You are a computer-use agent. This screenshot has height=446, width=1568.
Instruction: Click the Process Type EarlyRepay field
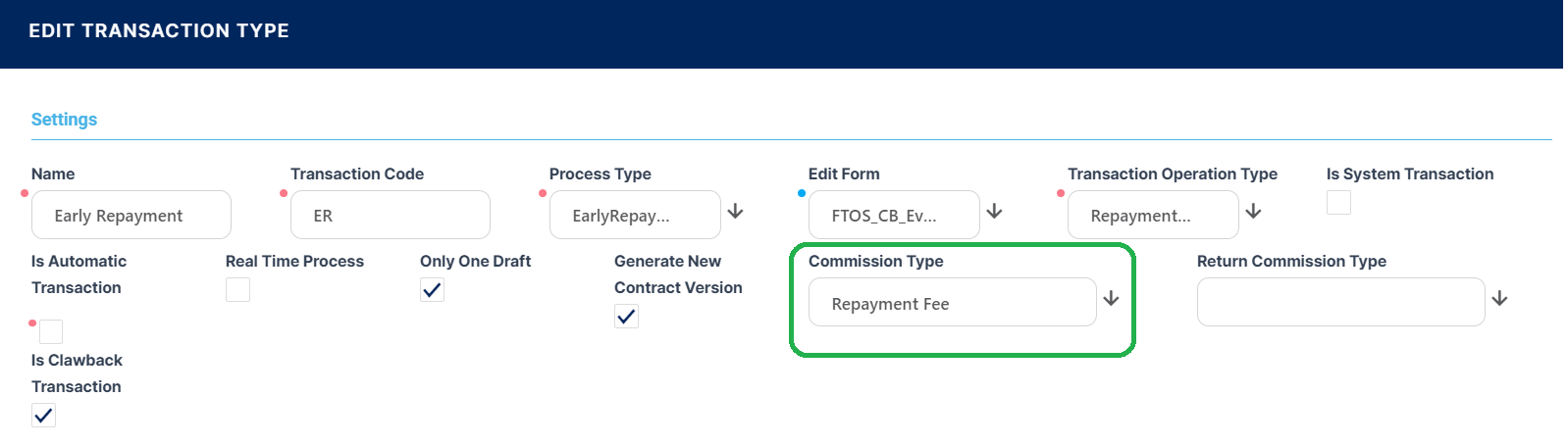pyautogui.click(x=635, y=216)
